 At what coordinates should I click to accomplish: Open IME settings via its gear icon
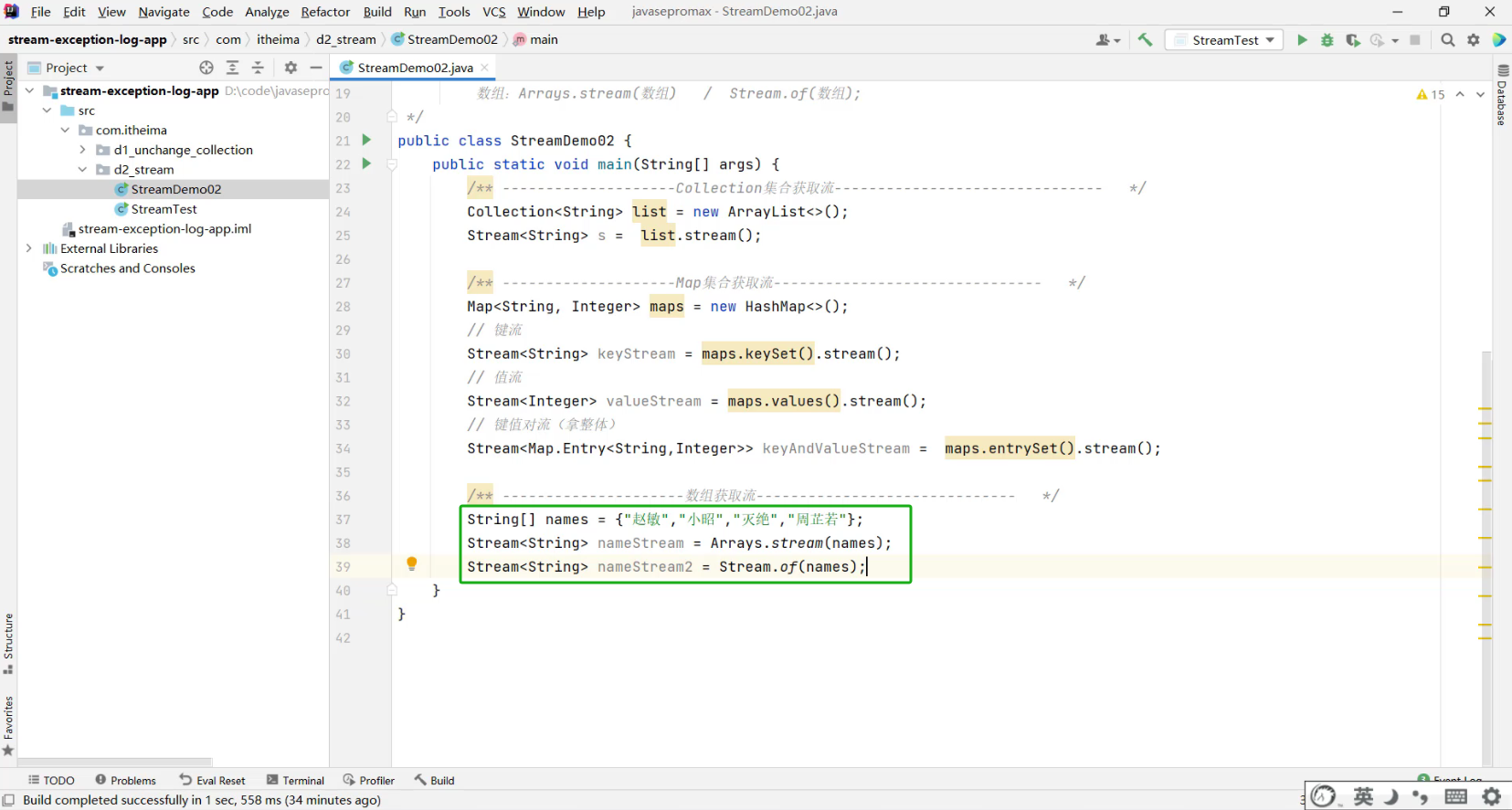(1492, 796)
